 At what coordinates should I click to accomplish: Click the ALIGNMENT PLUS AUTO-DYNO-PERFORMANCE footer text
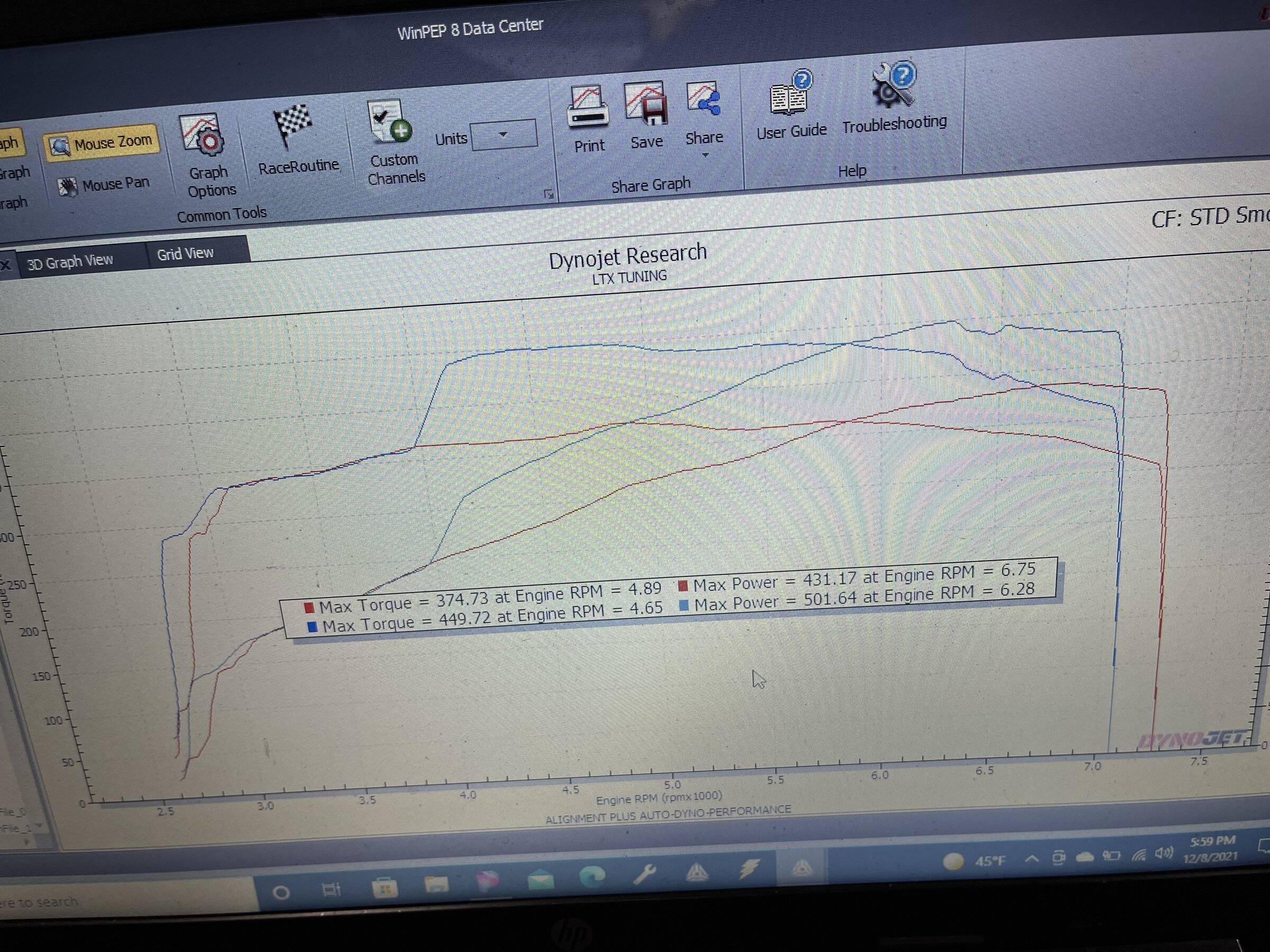click(668, 814)
